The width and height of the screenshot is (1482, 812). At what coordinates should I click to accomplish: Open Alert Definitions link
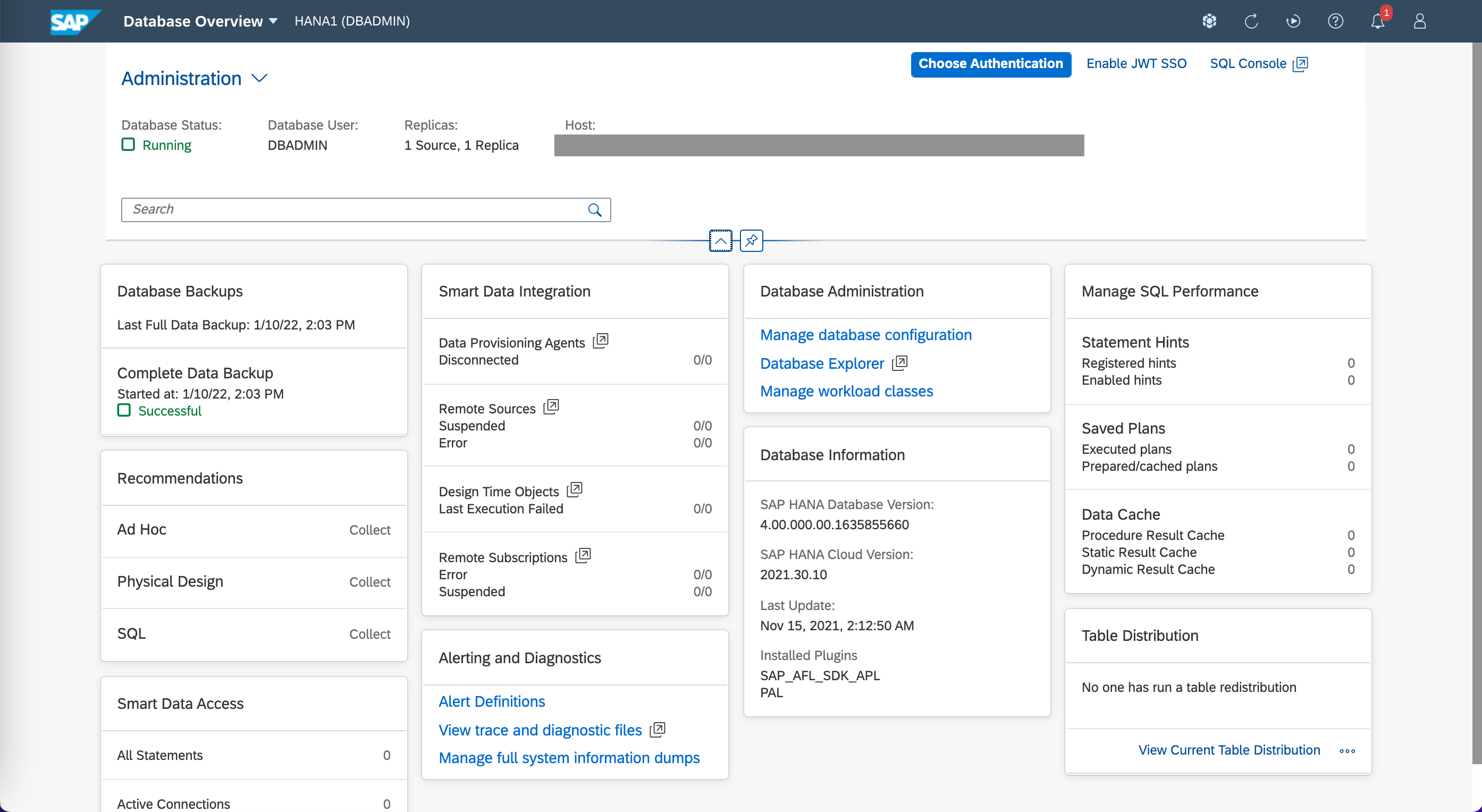(492, 701)
